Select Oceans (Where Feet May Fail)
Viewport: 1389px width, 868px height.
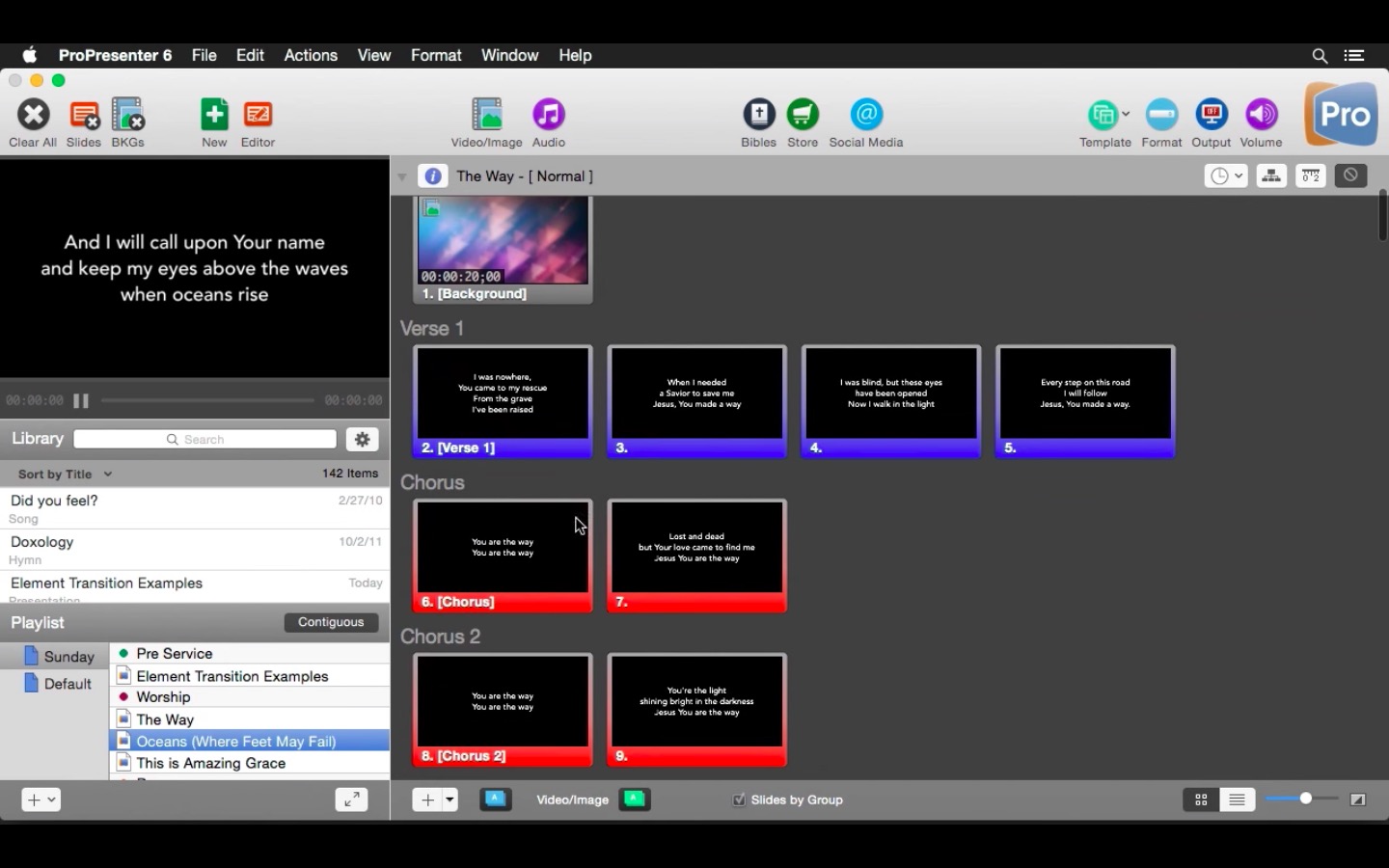(250, 741)
